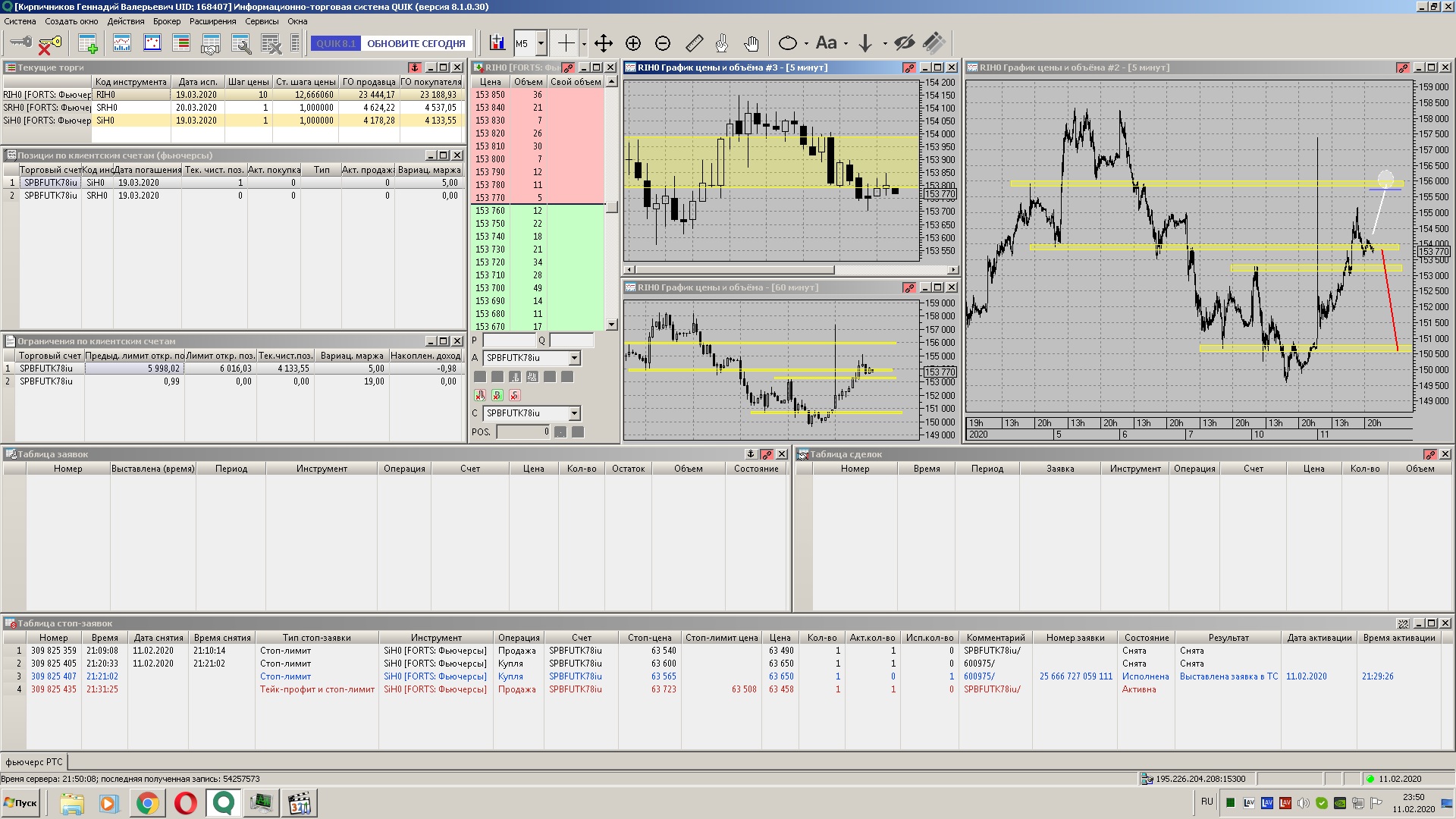The width and height of the screenshot is (1456, 819).
Task: Select the hand pan tool
Action: tap(751, 43)
